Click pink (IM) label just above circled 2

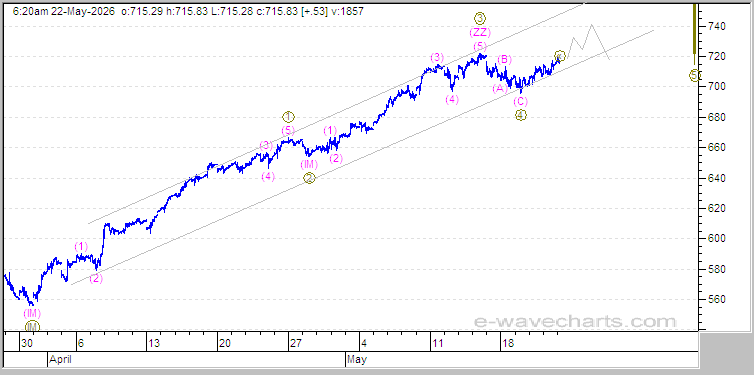[309, 164]
